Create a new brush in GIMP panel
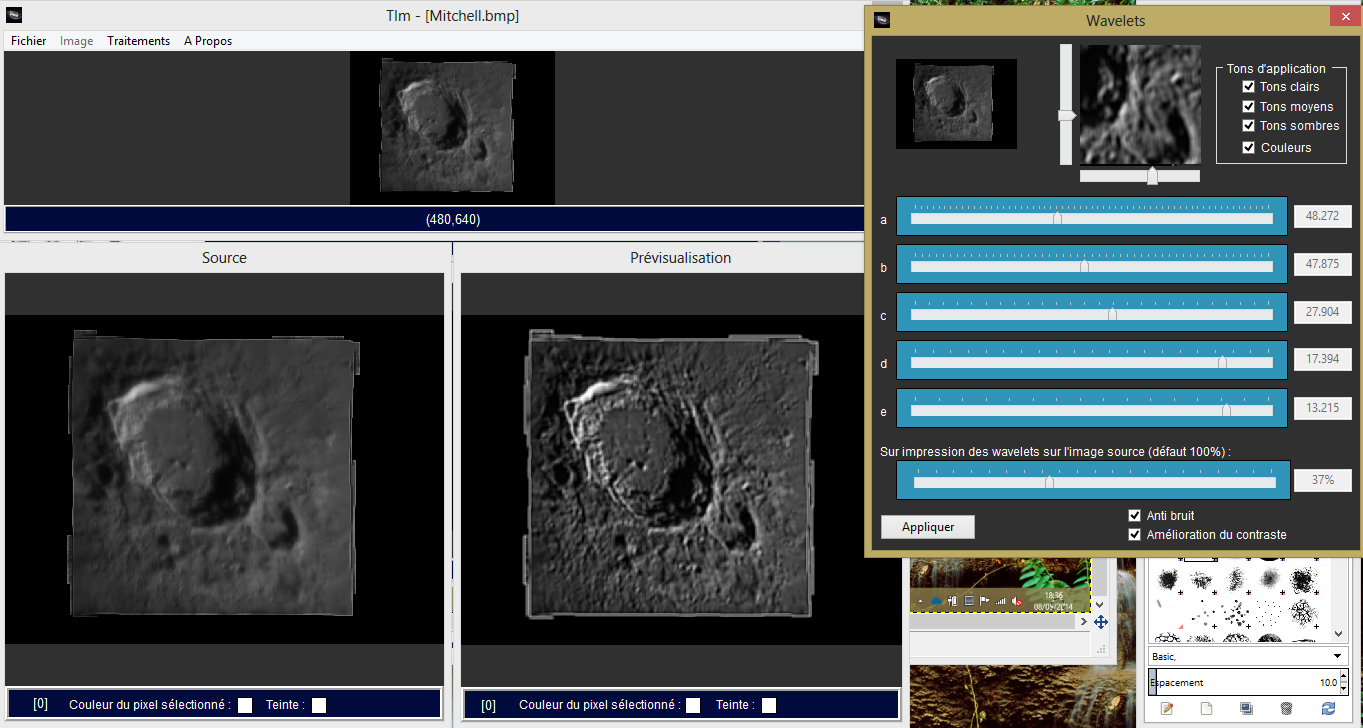The image size is (1363, 728). tap(1206, 709)
